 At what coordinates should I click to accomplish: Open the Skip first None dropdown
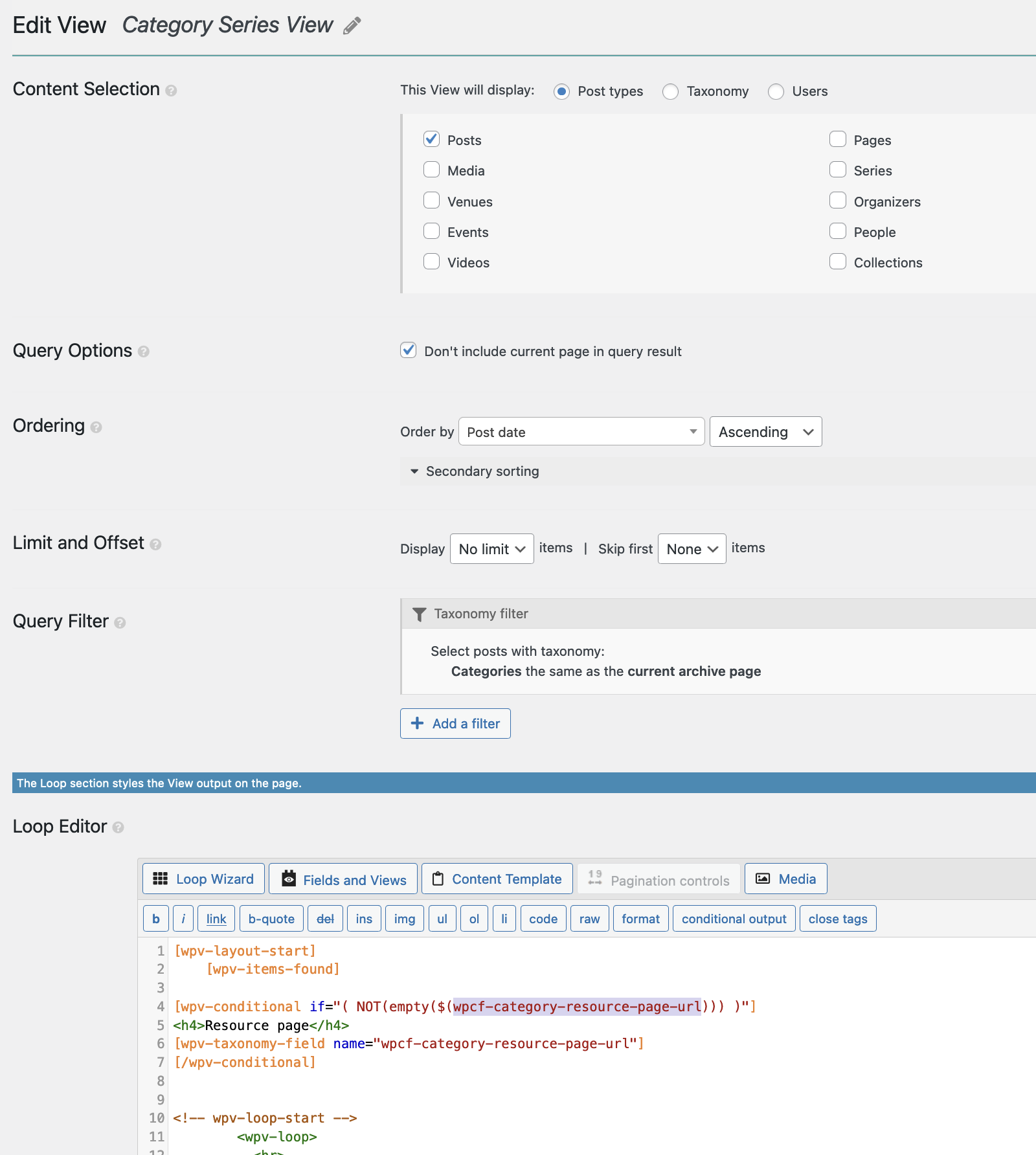click(692, 549)
